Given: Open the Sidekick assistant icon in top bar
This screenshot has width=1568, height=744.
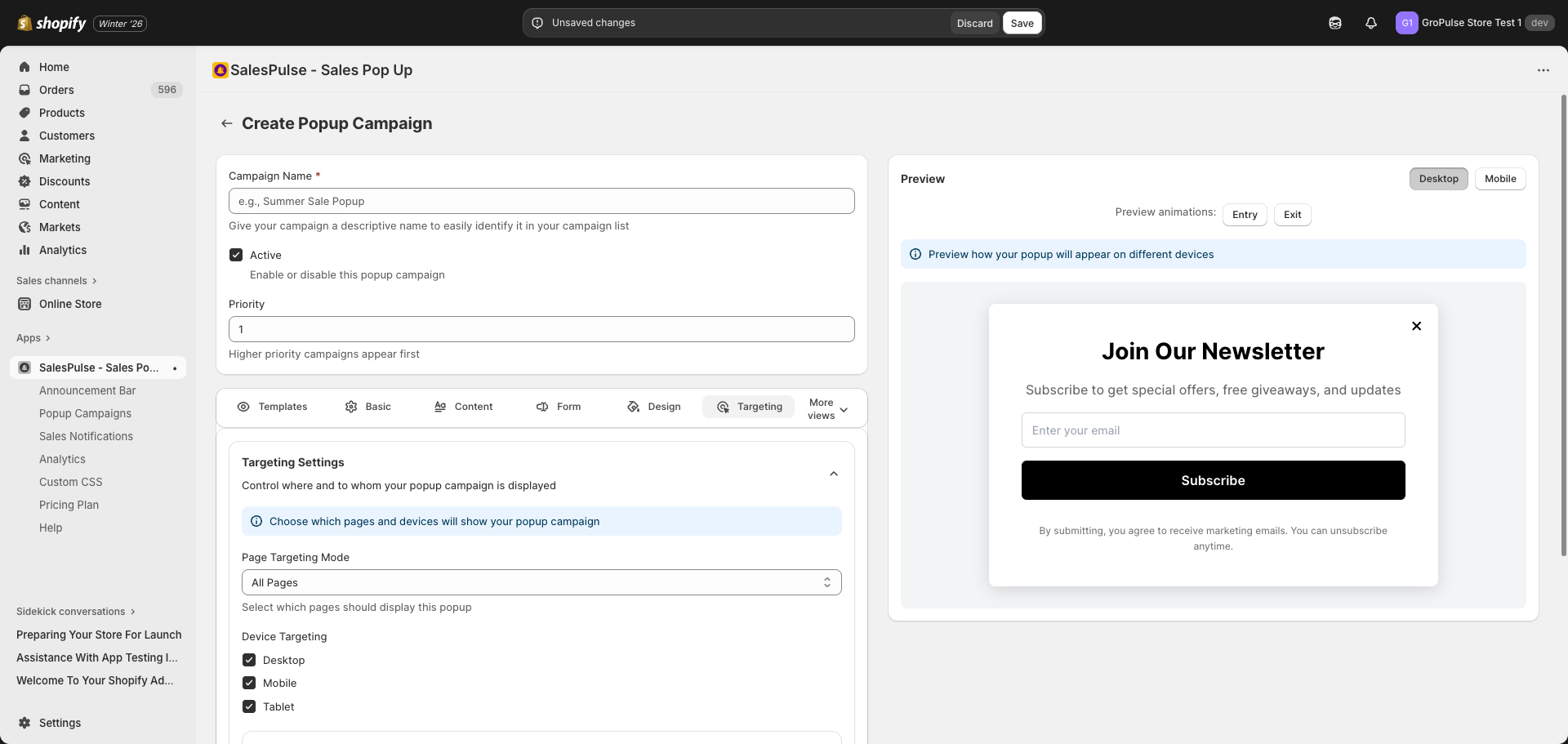Looking at the screenshot, I should click(x=1335, y=23).
